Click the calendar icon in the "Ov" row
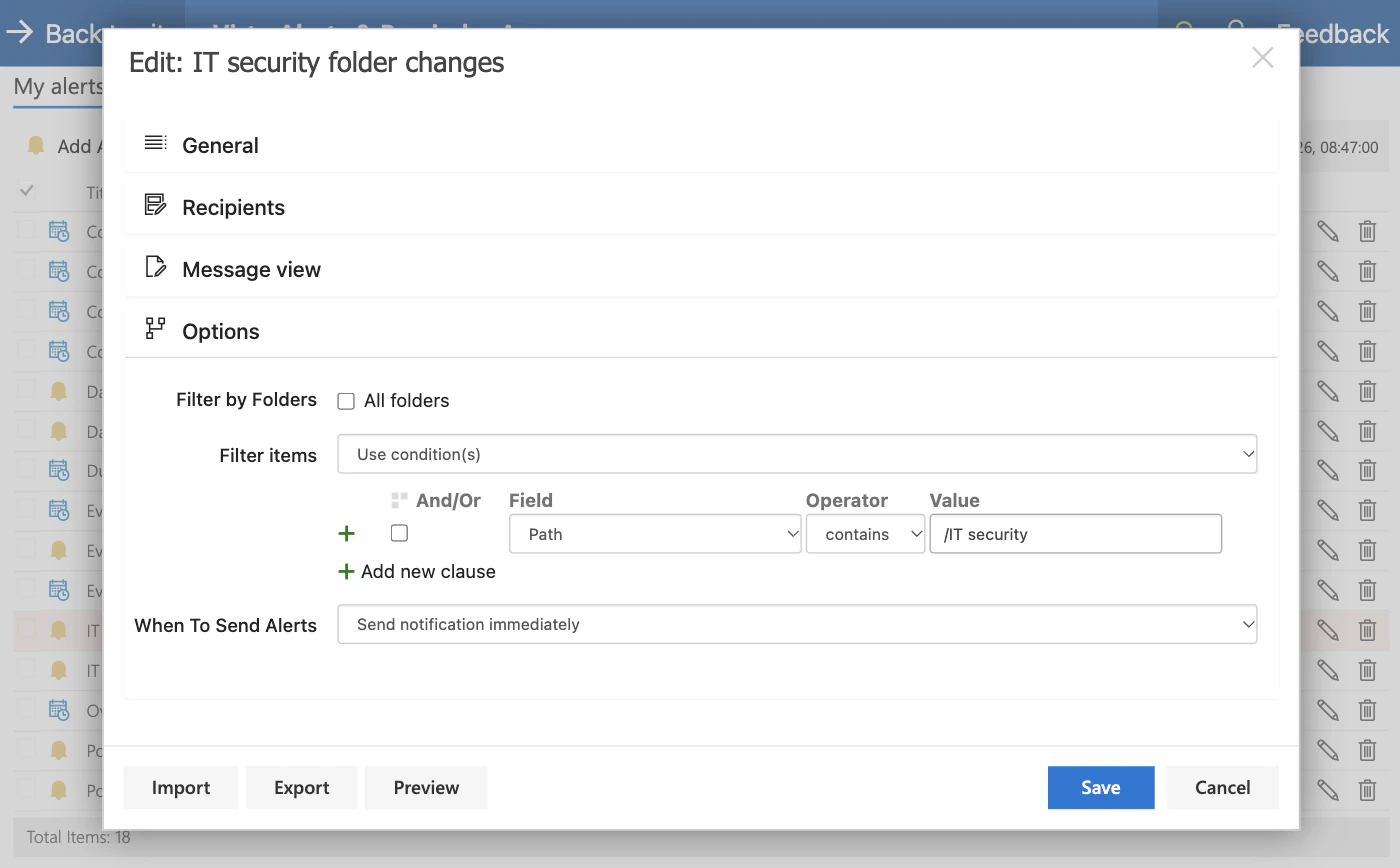Viewport: 1400px width, 868px height. tap(59, 710)
